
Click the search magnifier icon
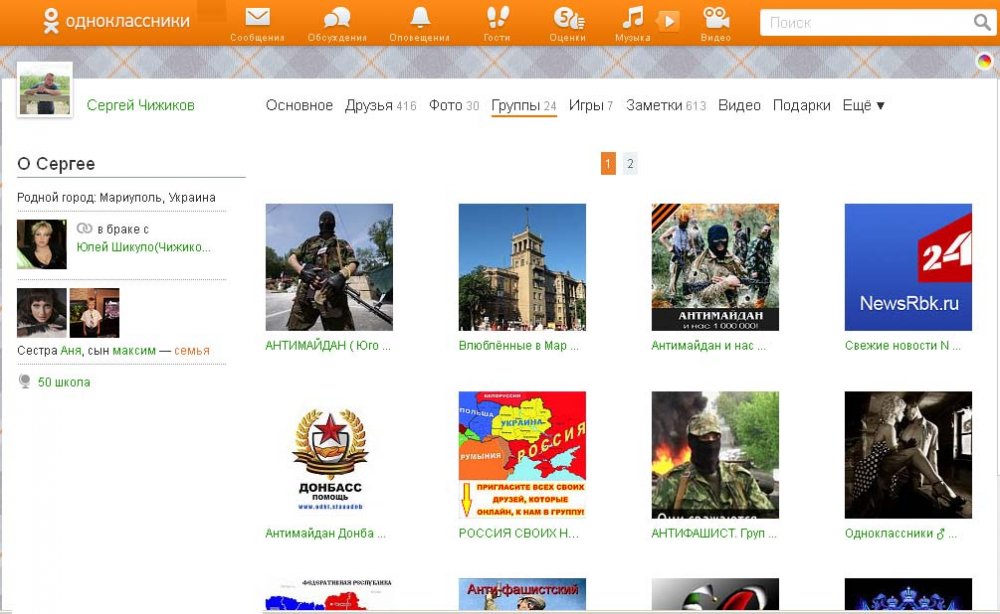982,22
